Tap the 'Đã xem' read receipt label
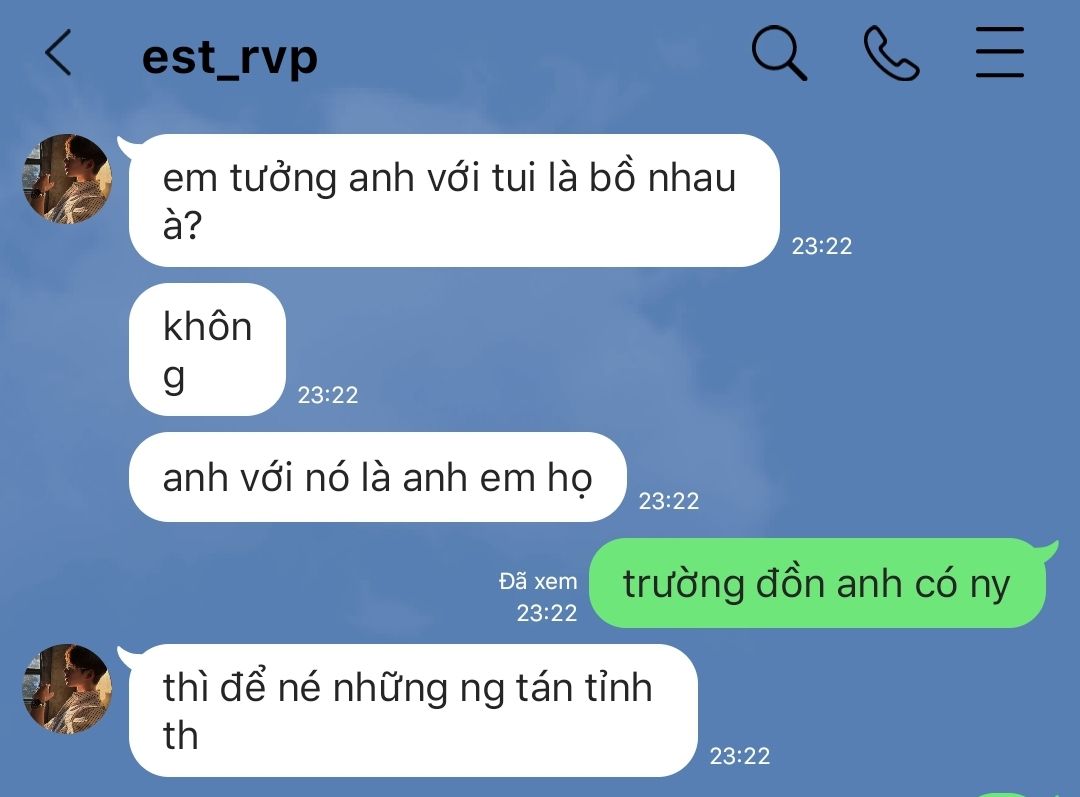The image size is (1080, 797). (x=538, y=581)
